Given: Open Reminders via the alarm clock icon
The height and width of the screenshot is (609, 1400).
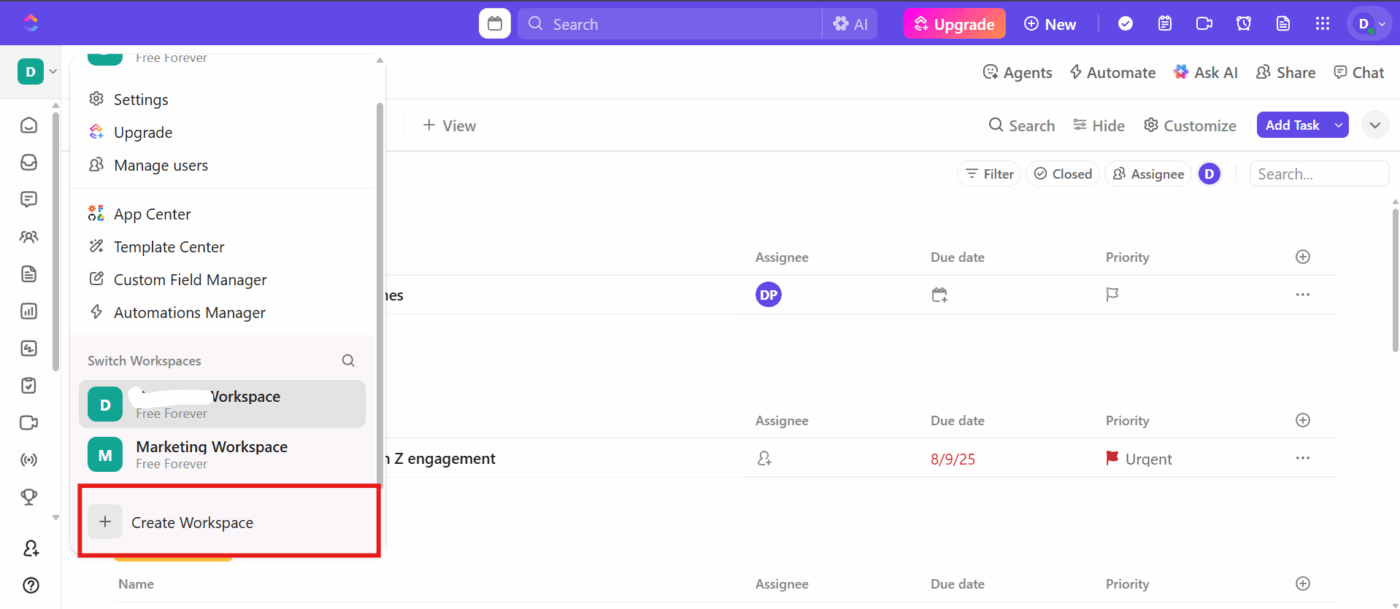Looking at the screenshot, I should [1243, 23].
